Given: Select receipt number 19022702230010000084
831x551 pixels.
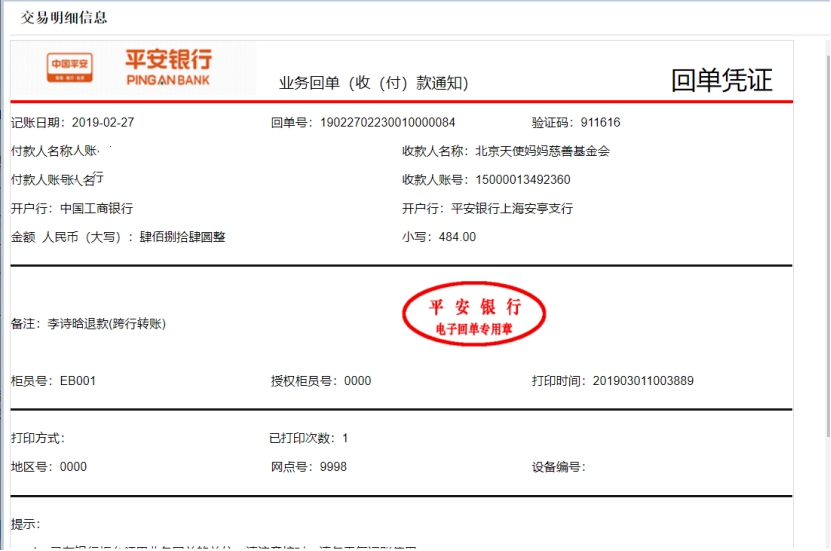Looking at the screenshot, I should (x=387, y=122).
